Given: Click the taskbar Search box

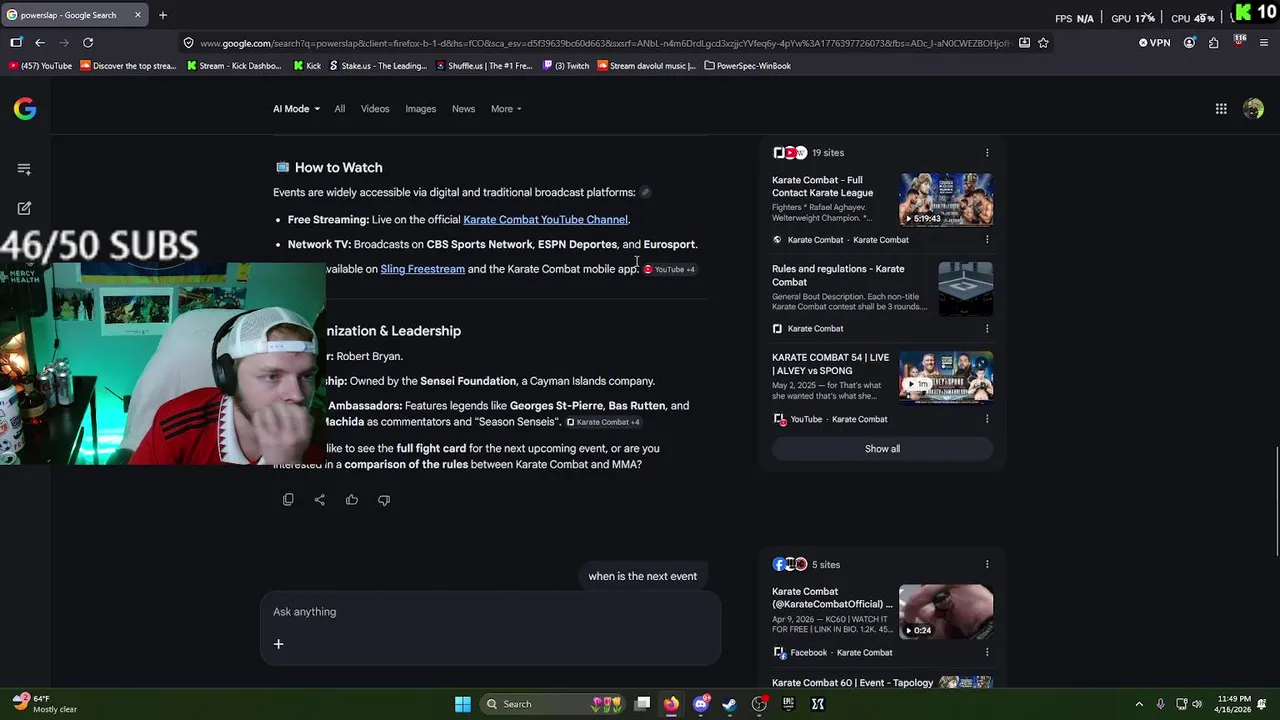Looking at the screenshot, I should [x=554, y=704].
